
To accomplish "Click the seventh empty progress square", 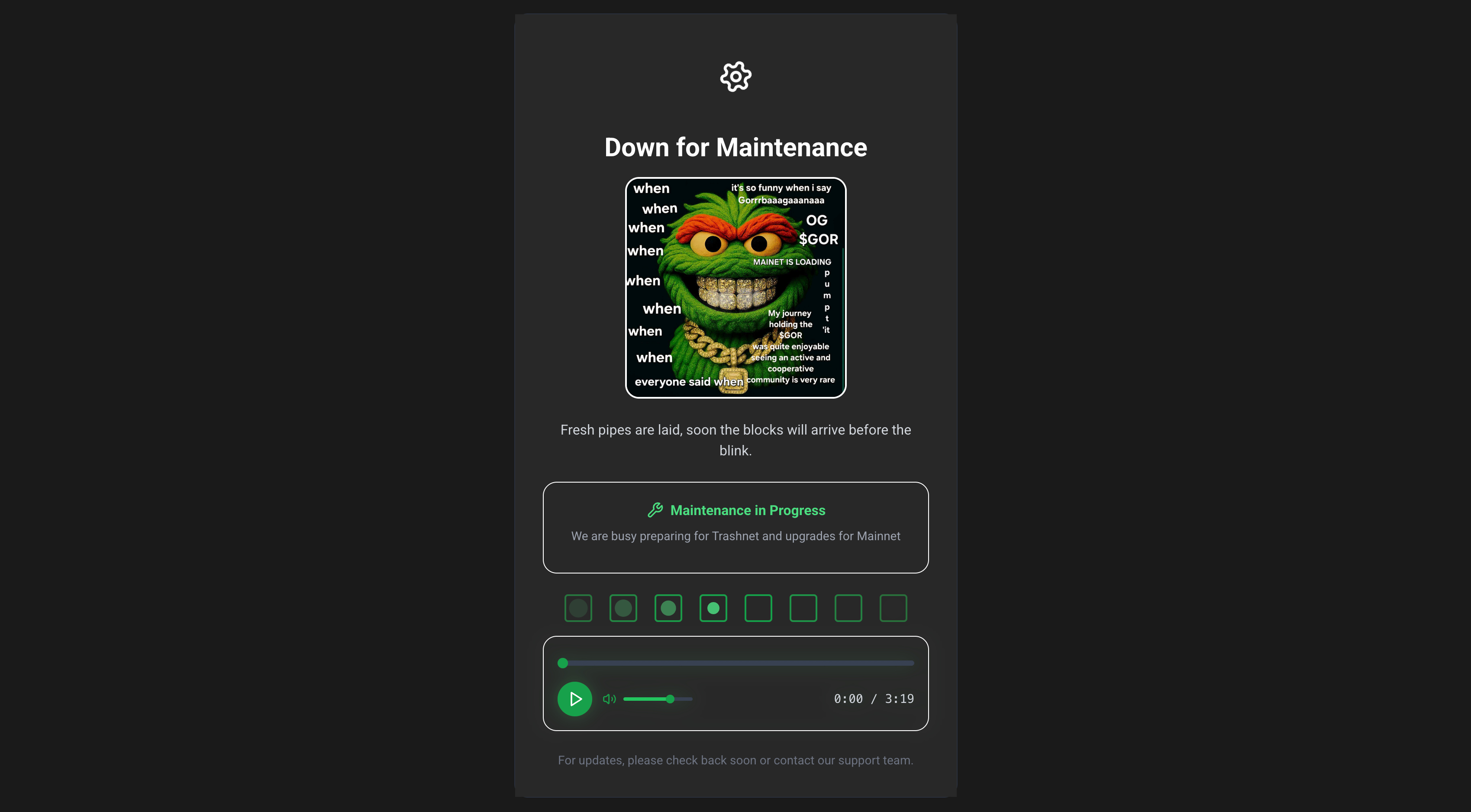I will coord(848,608).
